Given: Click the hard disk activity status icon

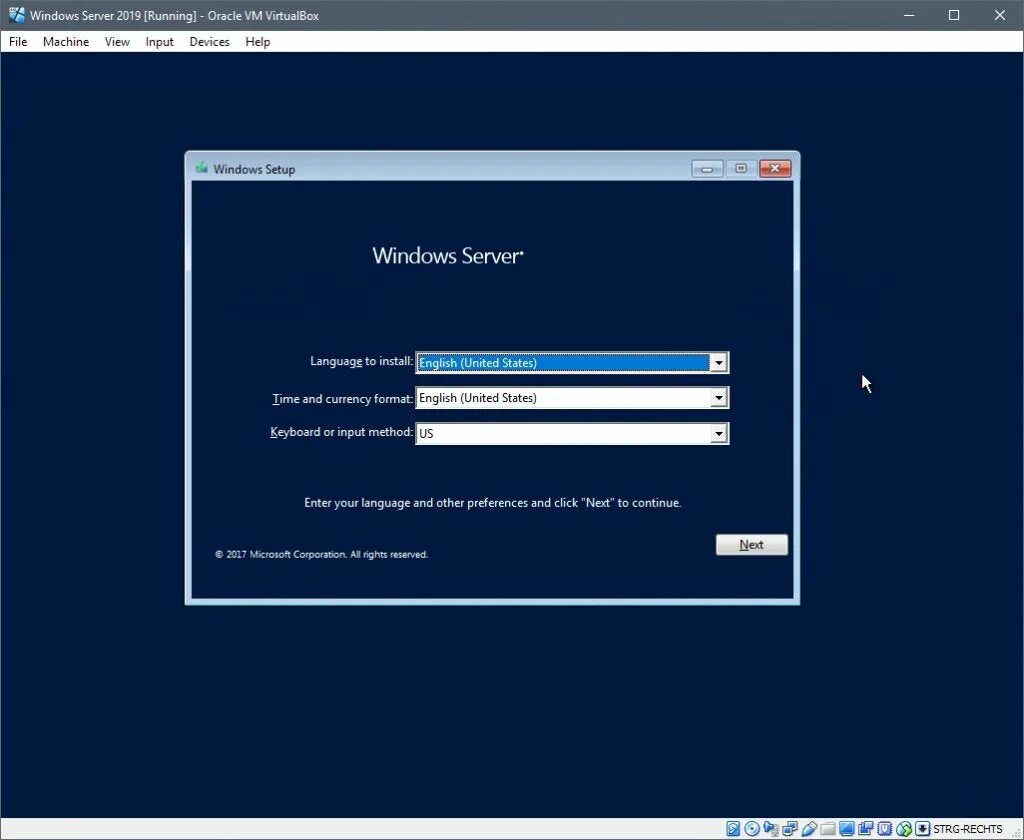Looking at the screenshot, I should [x=733, y=829].
